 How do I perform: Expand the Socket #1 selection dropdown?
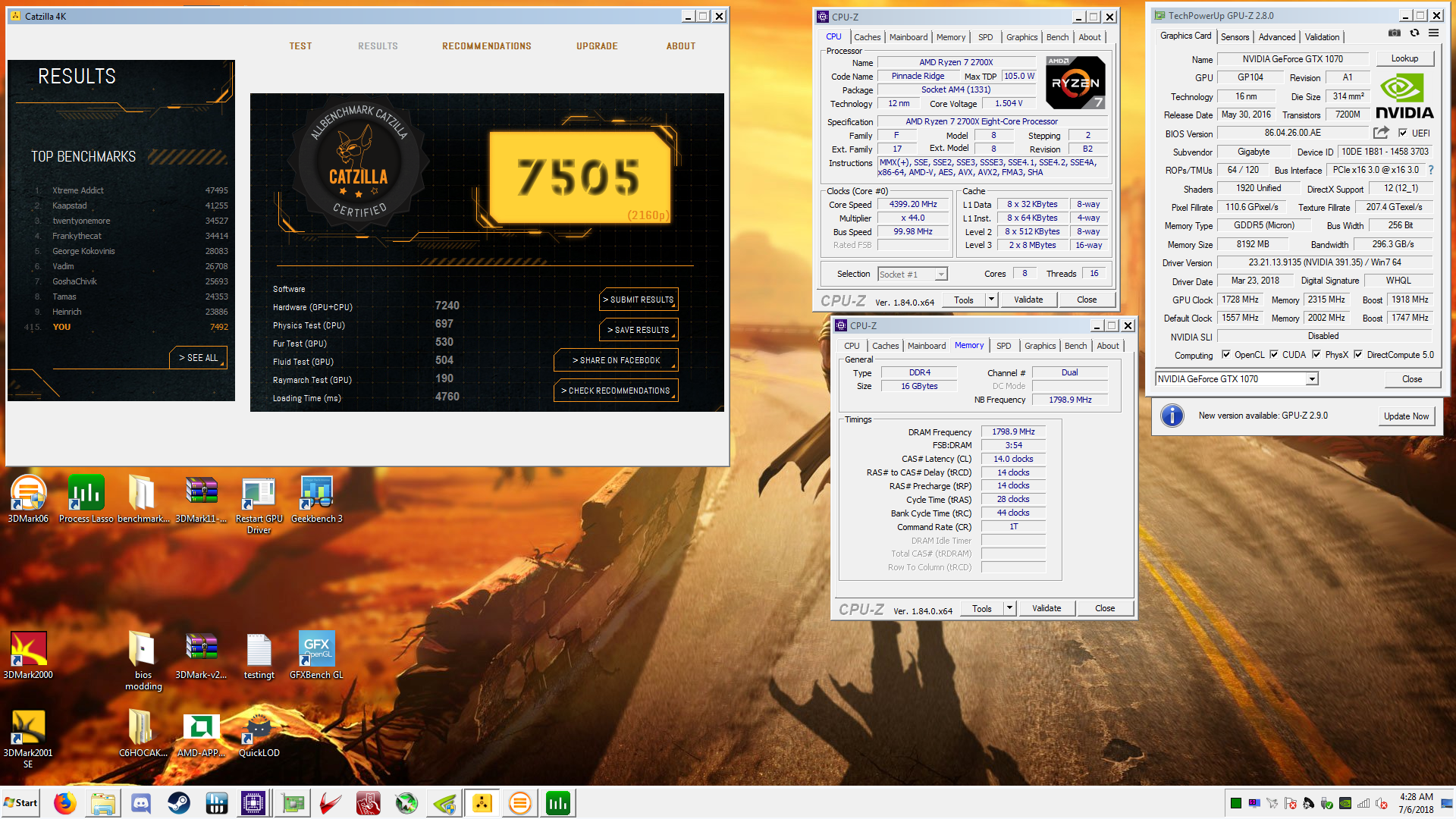pyautogui.click(x=941, y=275)
